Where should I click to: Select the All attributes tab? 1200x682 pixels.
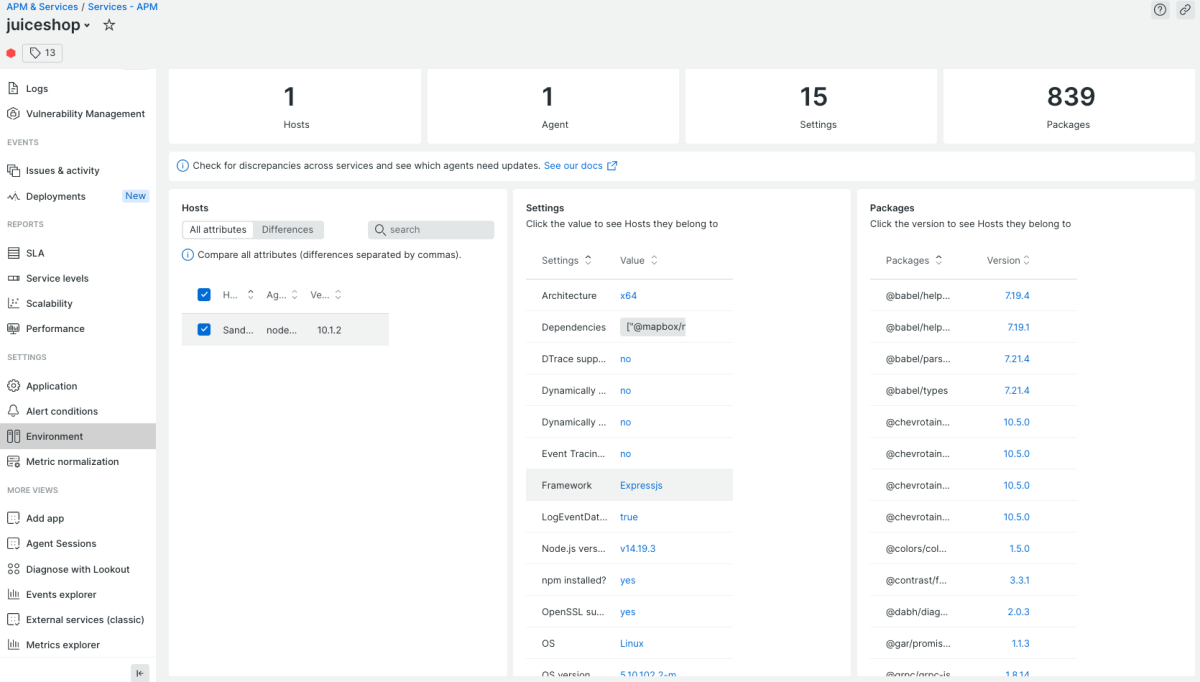pyautogui.click(x=218, y=230)
